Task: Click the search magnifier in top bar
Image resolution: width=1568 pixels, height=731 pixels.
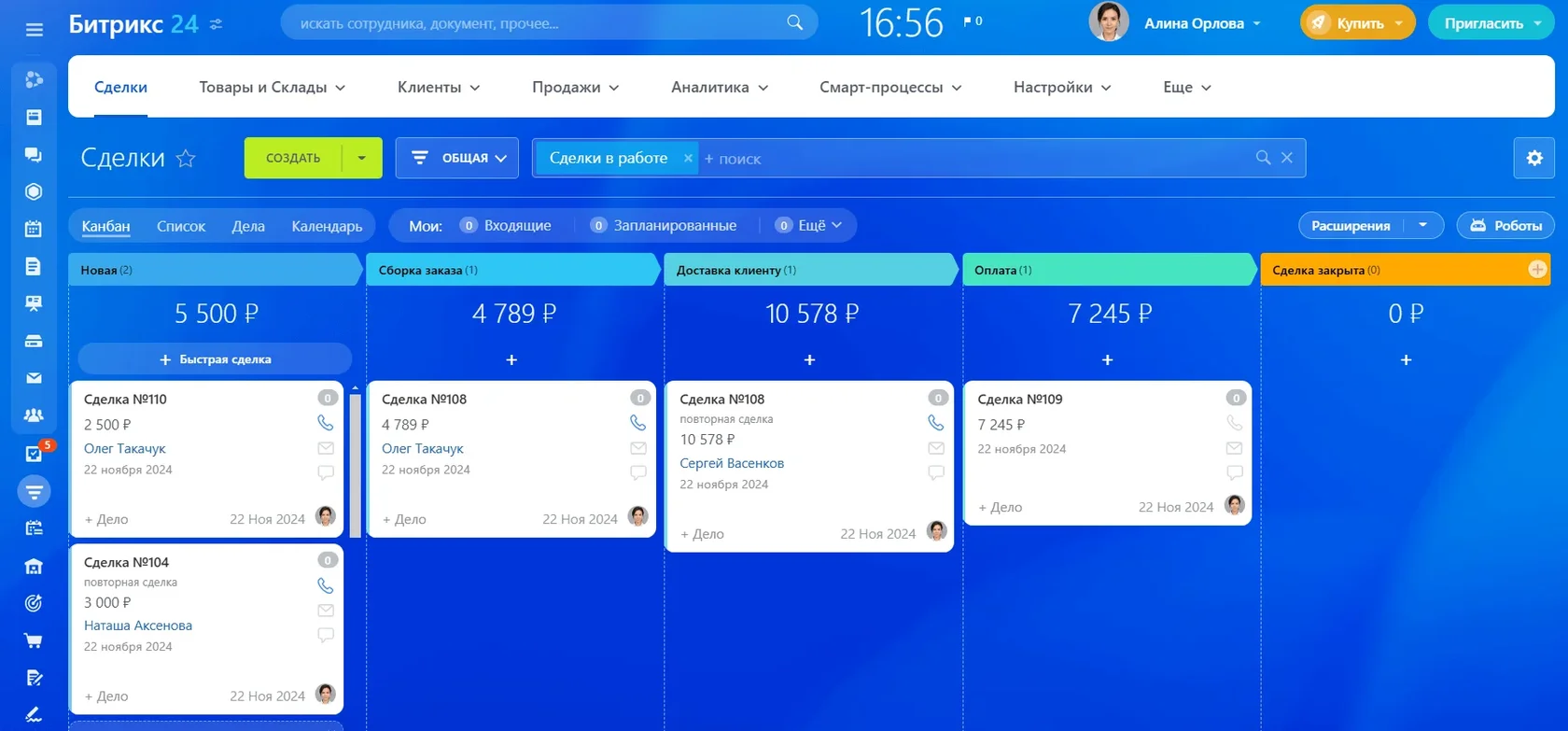Action: point(795,22)
